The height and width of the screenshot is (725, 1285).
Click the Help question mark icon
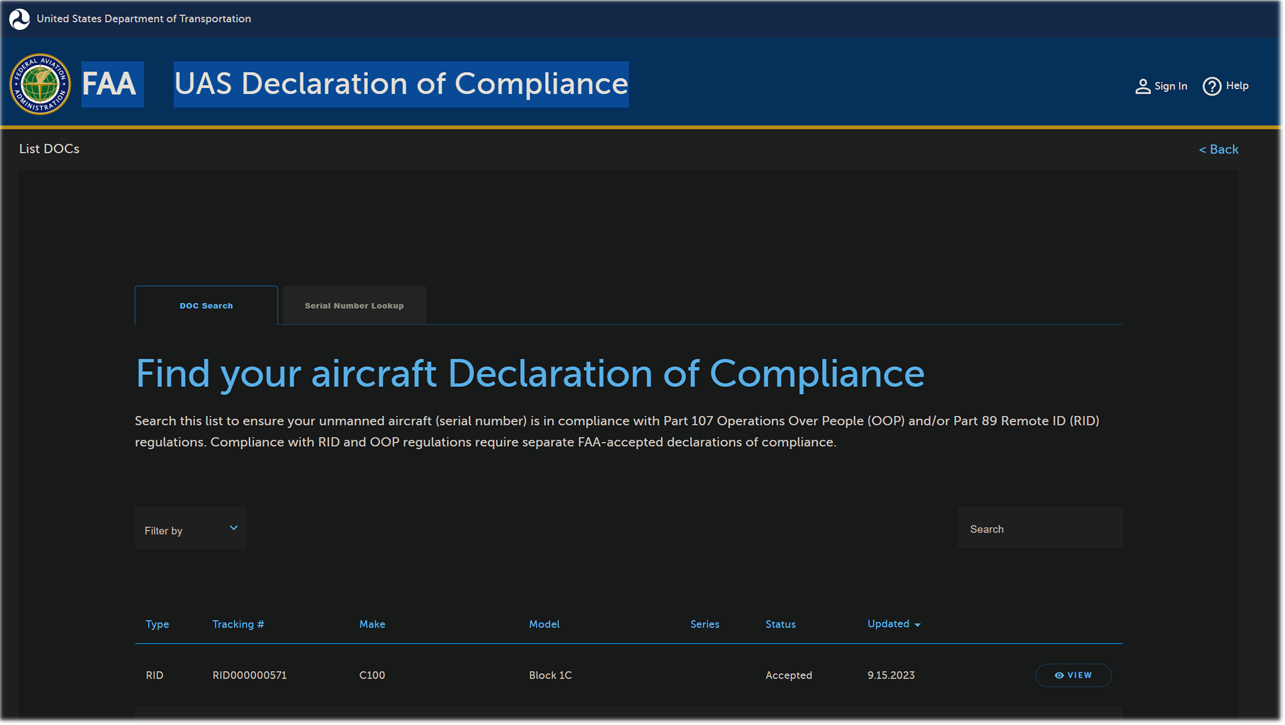tap(1212, 86)
